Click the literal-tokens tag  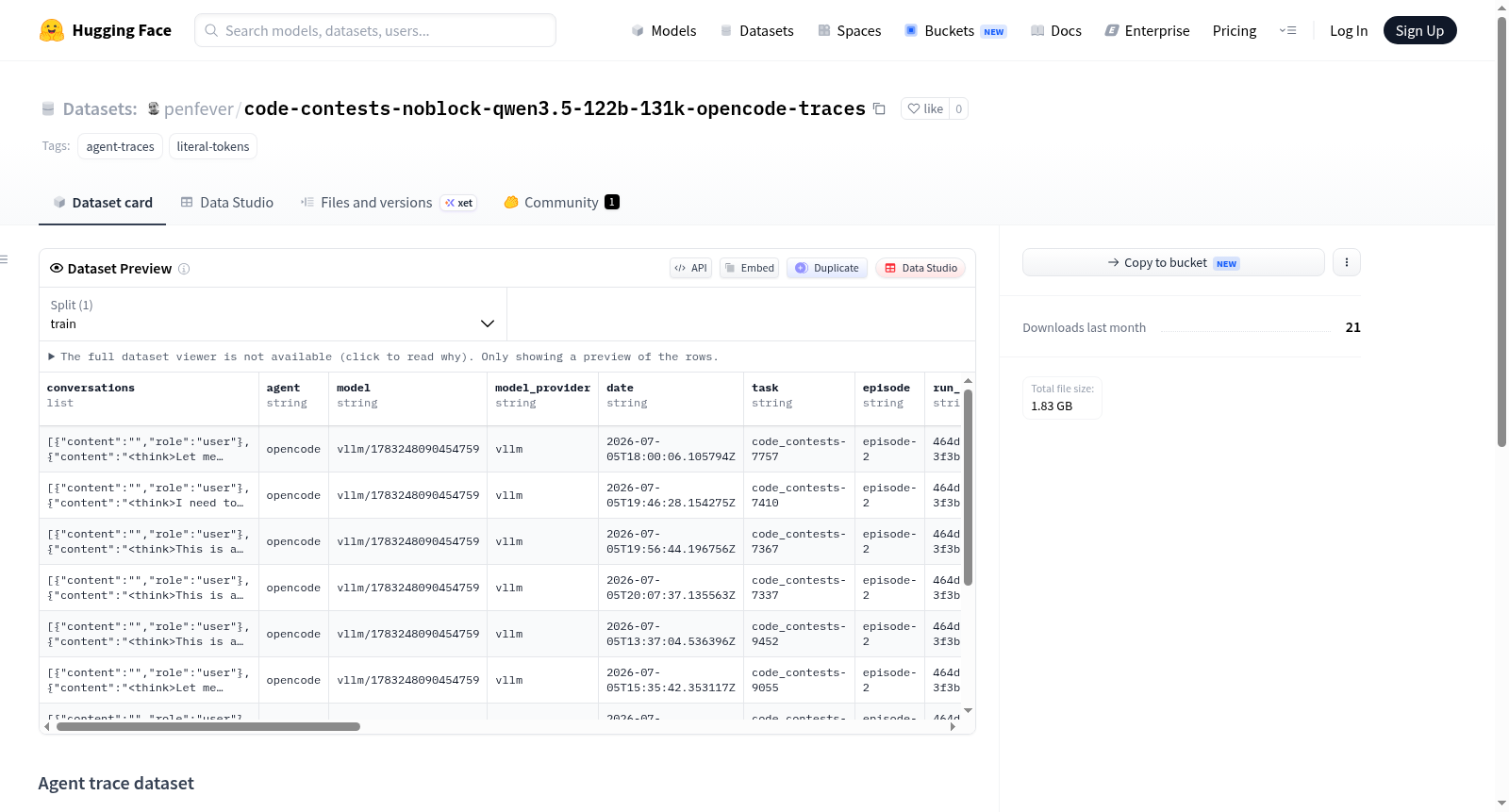(213, 146)
